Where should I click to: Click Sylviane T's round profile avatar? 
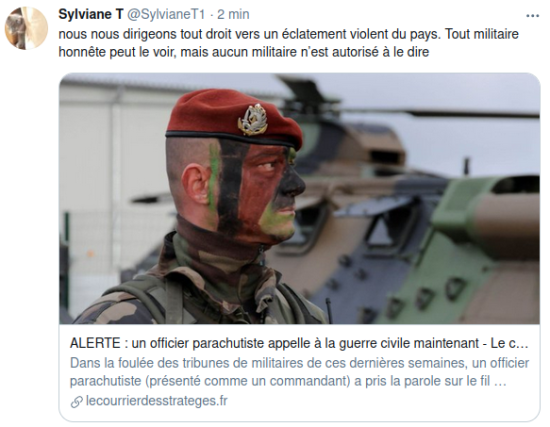click(26, 28)
